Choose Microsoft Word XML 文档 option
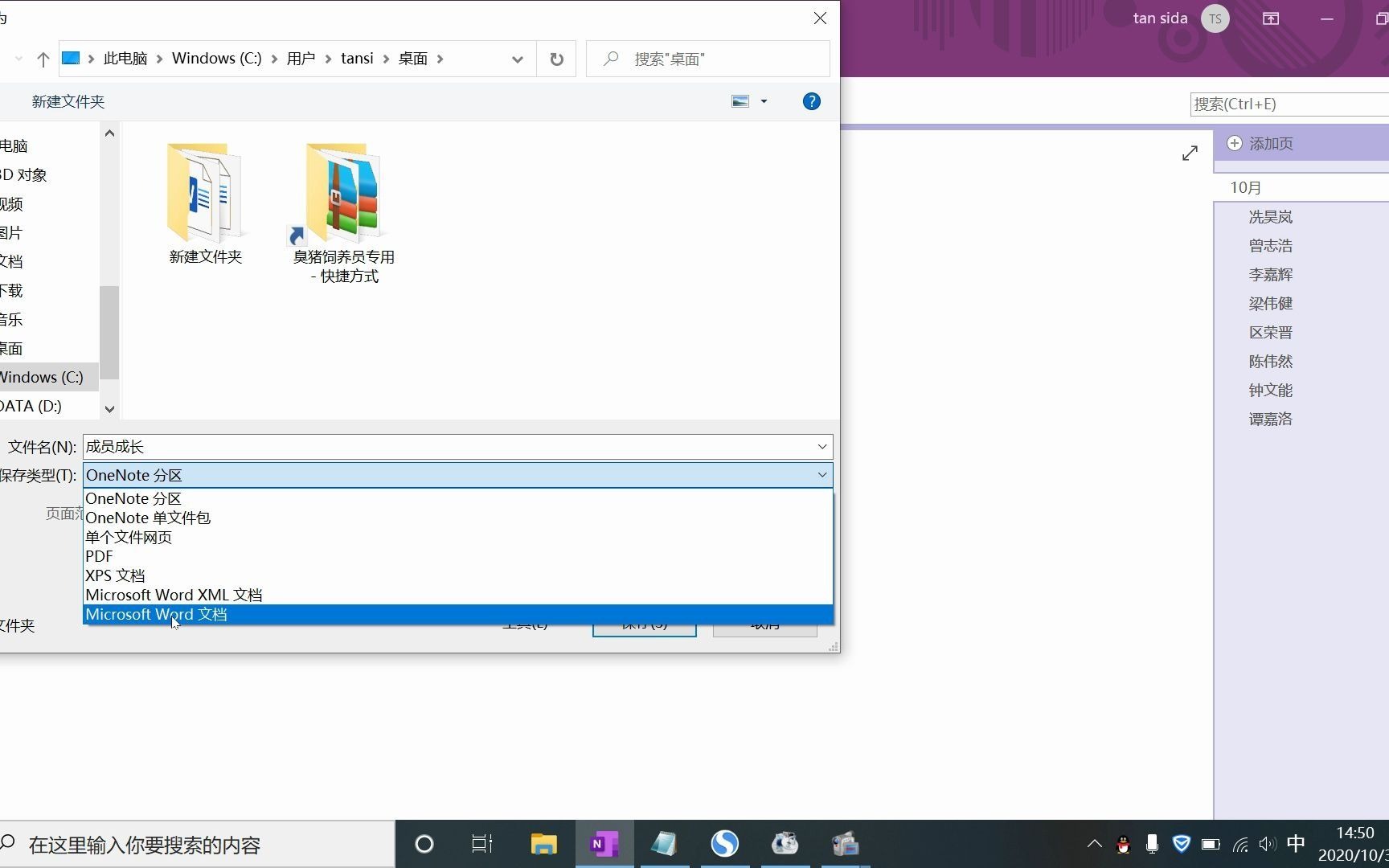The height and width of the screenshot is (868, 1389). coord(458,595)
